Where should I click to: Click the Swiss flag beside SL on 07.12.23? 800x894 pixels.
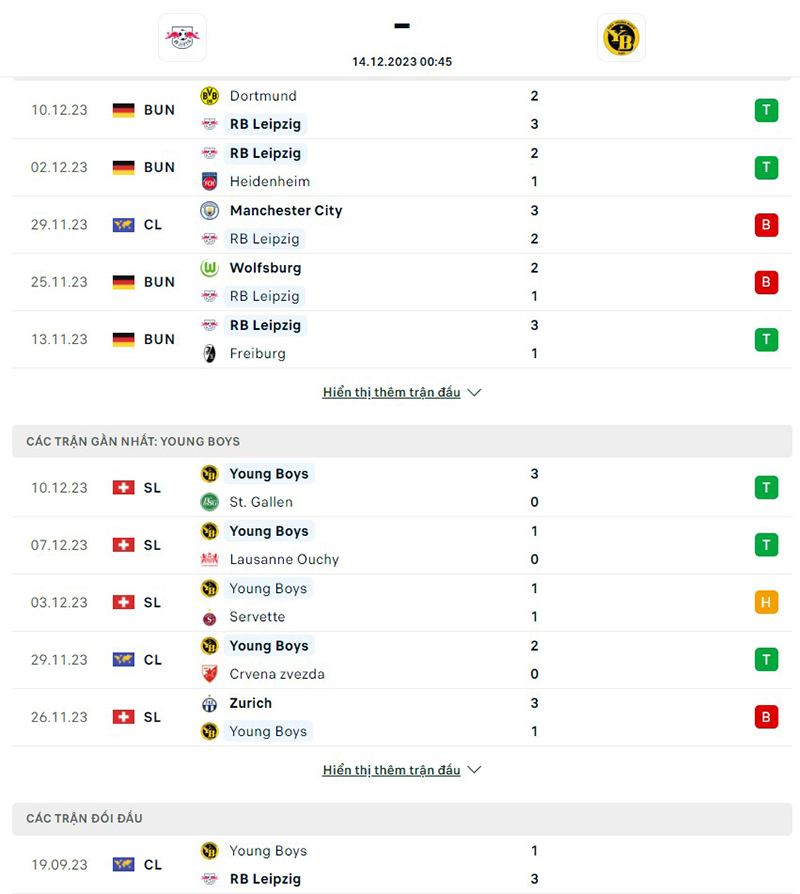point(122,545)
